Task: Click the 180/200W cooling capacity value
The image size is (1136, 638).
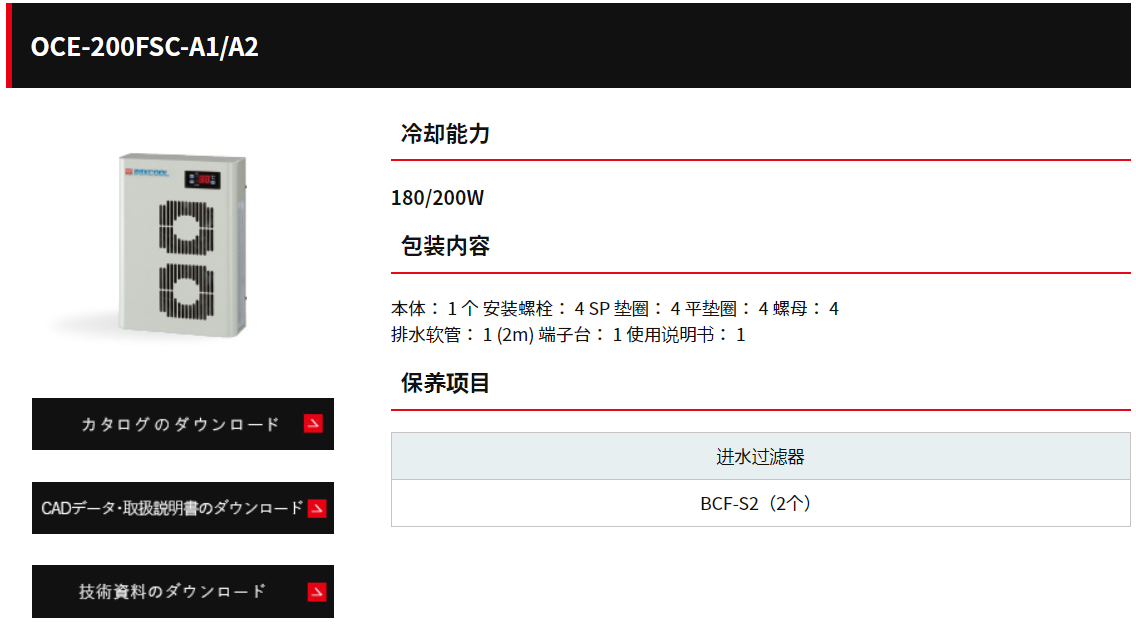Action: [438, 198]
